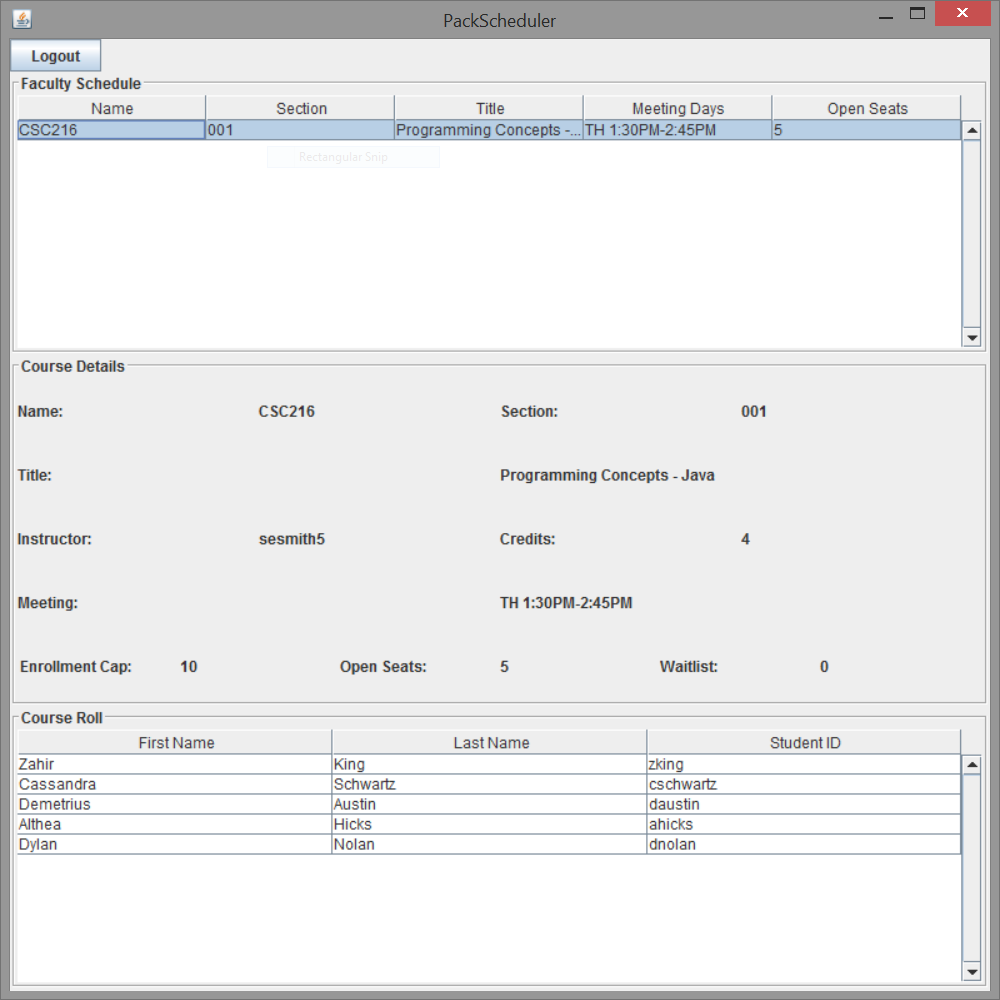This screenshot has height=1000, width=1000.
Task: Click the Logout button
Action: (55, 55)
